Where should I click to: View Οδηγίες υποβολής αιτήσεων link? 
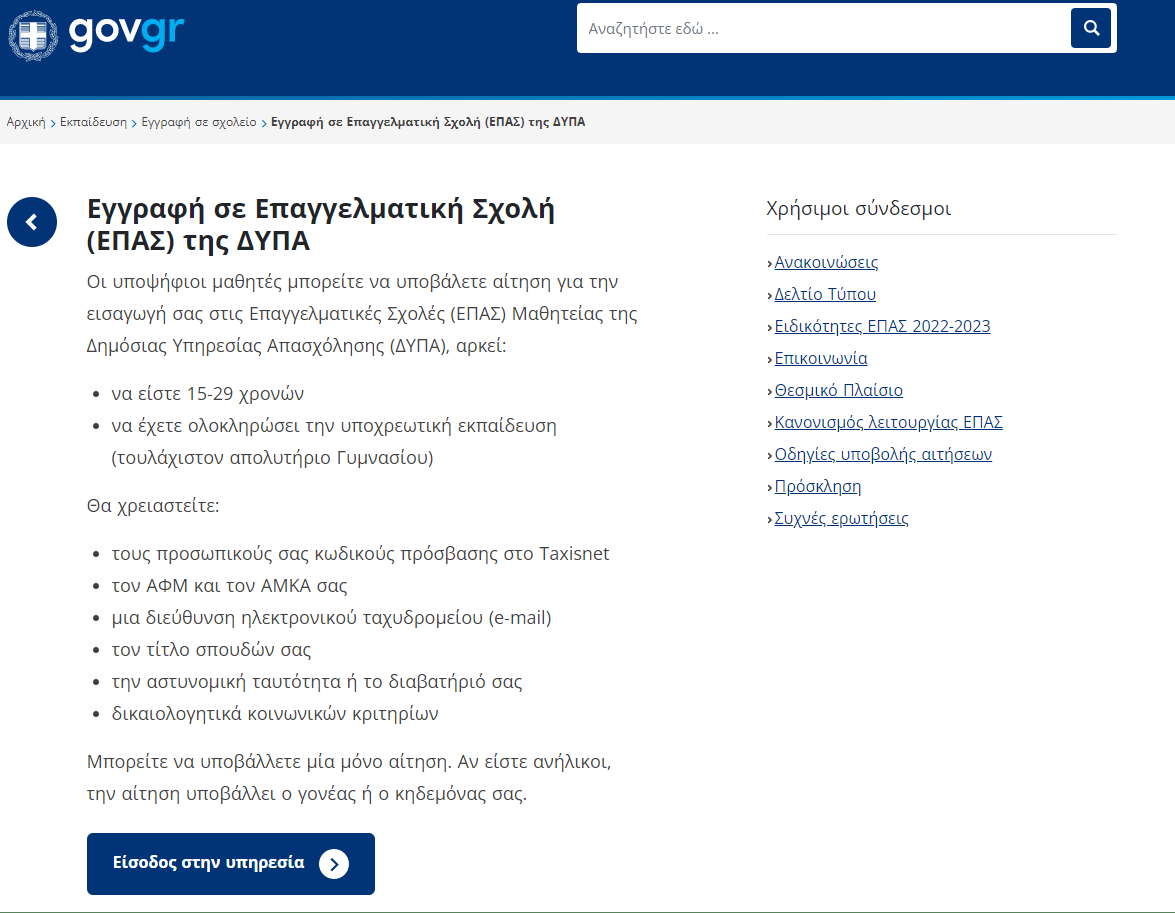click(x=883, y=454)
